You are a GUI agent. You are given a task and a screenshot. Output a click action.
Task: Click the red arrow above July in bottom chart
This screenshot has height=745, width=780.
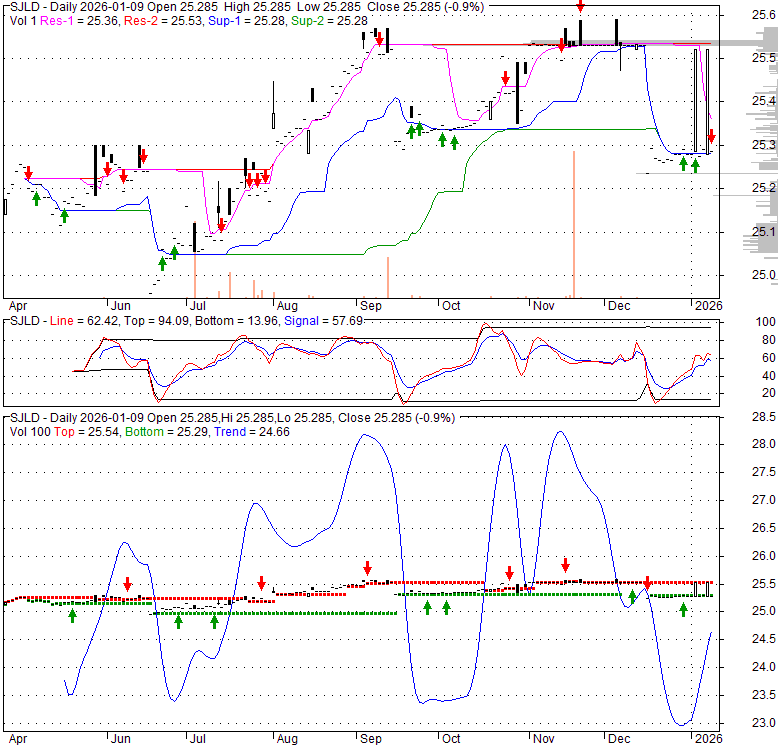coord(262,583)
